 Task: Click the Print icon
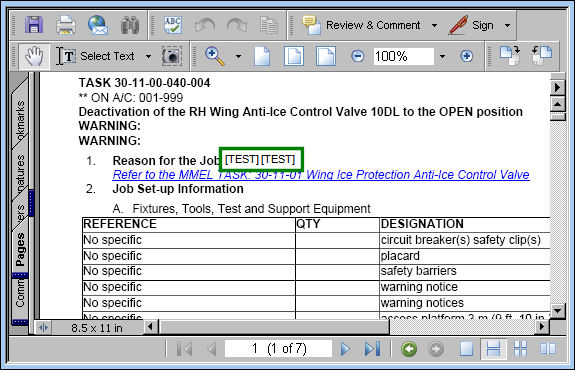(x=66, y=25)
